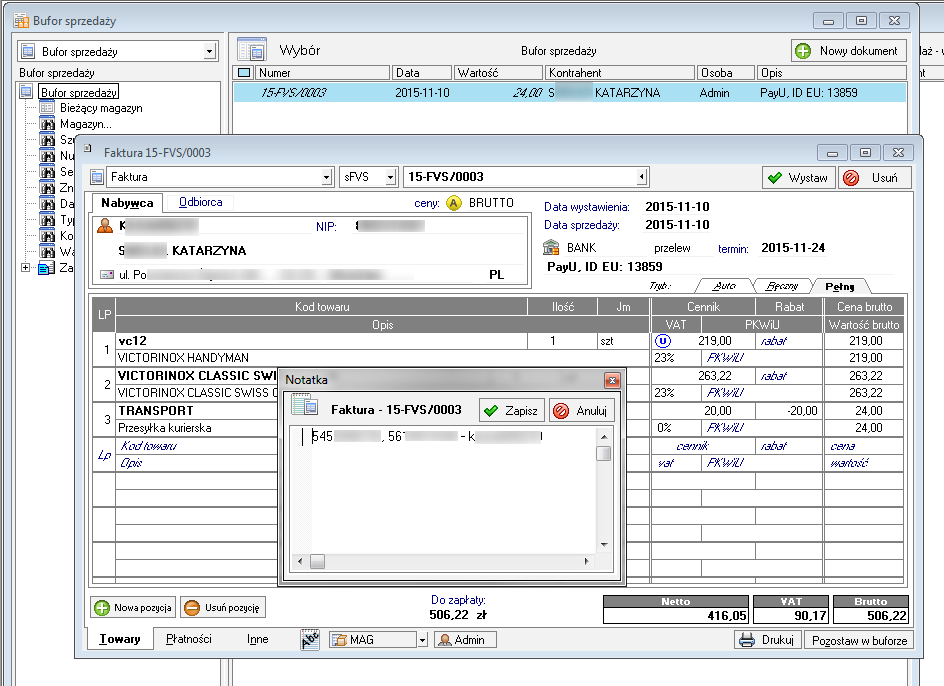
Task: Sort the list by Data column
Action: tap(421, 73)
